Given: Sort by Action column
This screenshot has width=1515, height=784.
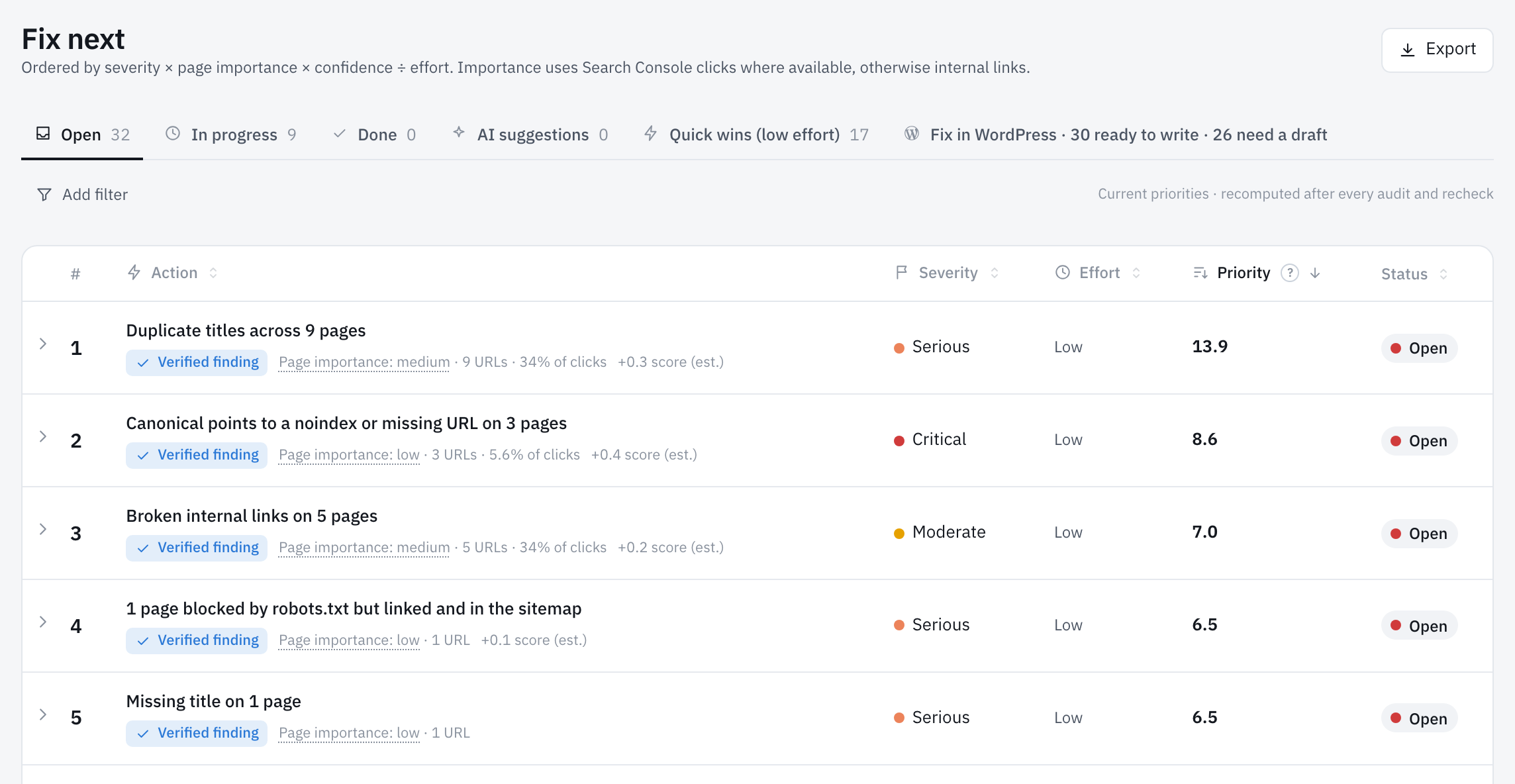Looking at the screenshot, I should click(172, 273).
